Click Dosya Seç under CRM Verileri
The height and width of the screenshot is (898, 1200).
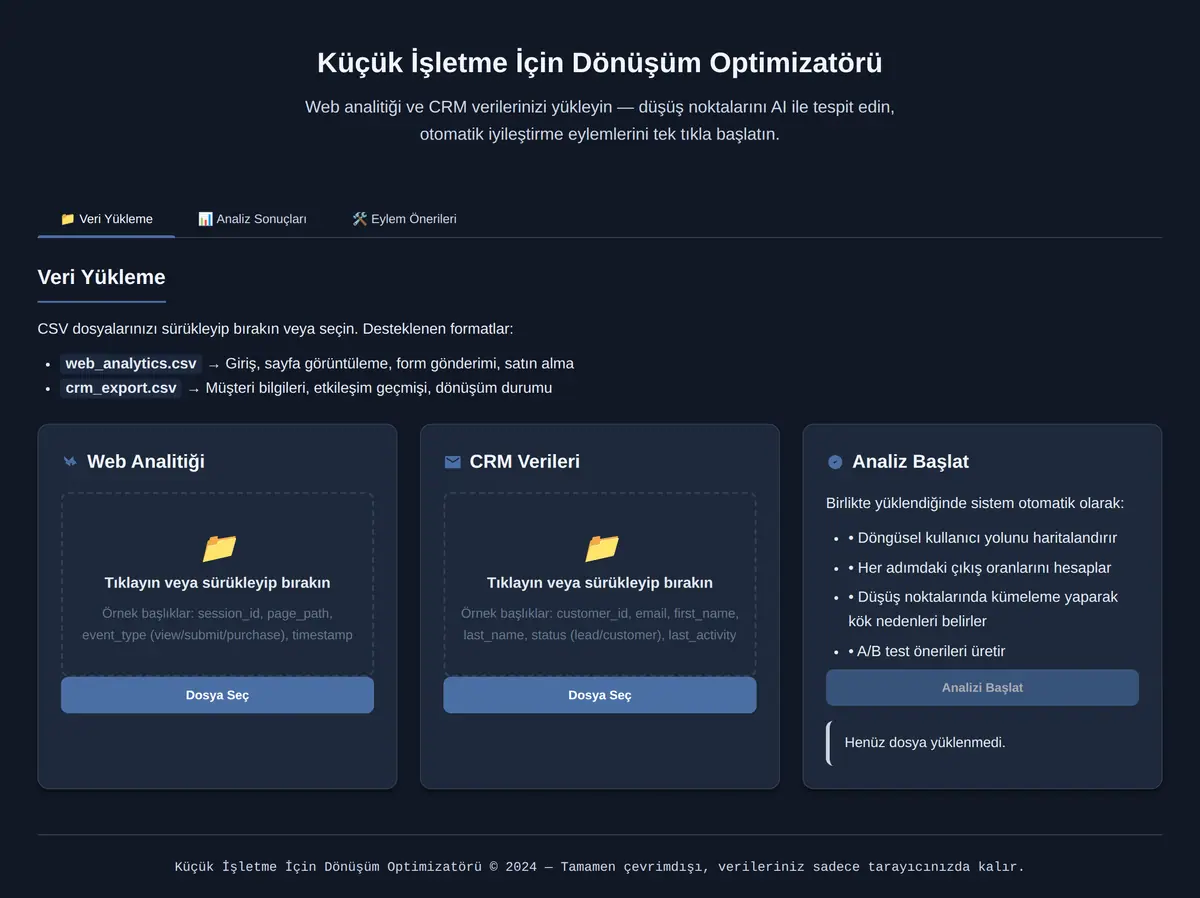[600, 695]
